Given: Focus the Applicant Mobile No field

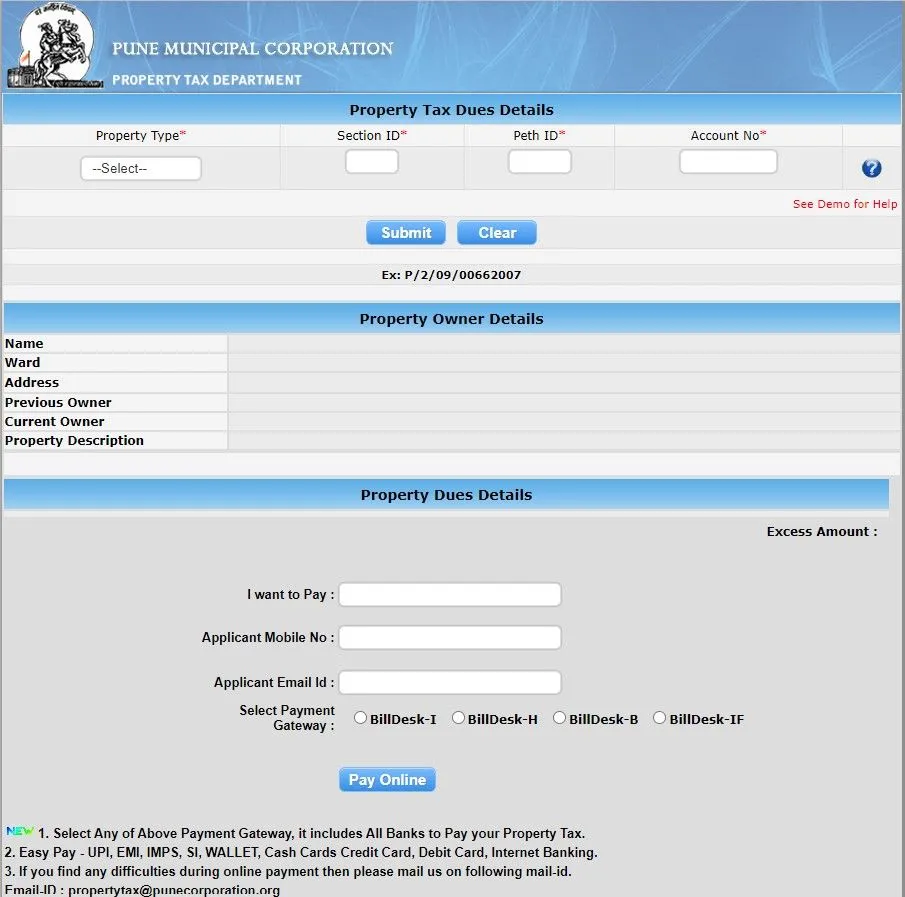Looking at the screenshot, I should (450, 638).
